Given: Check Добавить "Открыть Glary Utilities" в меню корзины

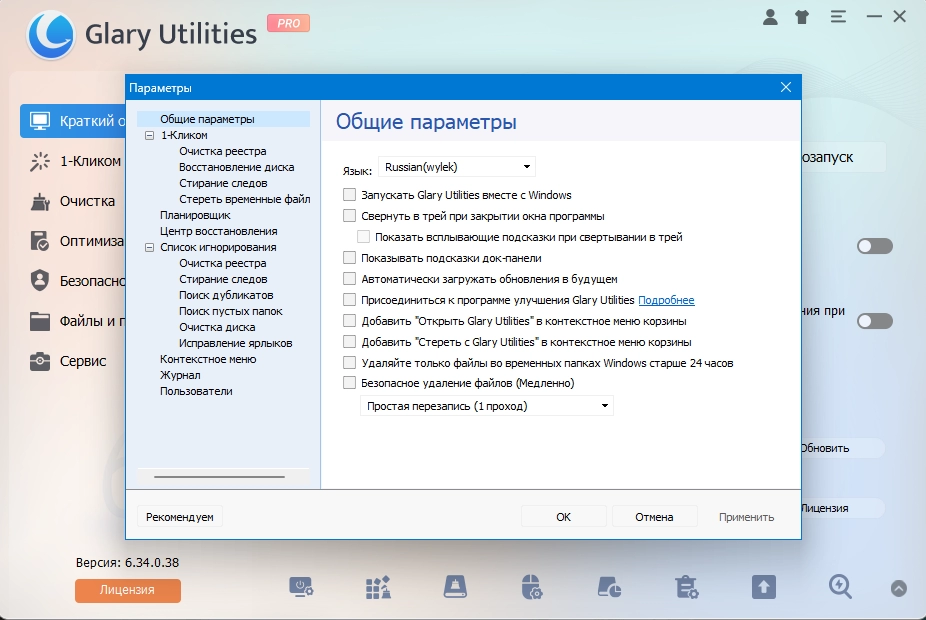Looking at the screenshot, I should coord(350,321).
